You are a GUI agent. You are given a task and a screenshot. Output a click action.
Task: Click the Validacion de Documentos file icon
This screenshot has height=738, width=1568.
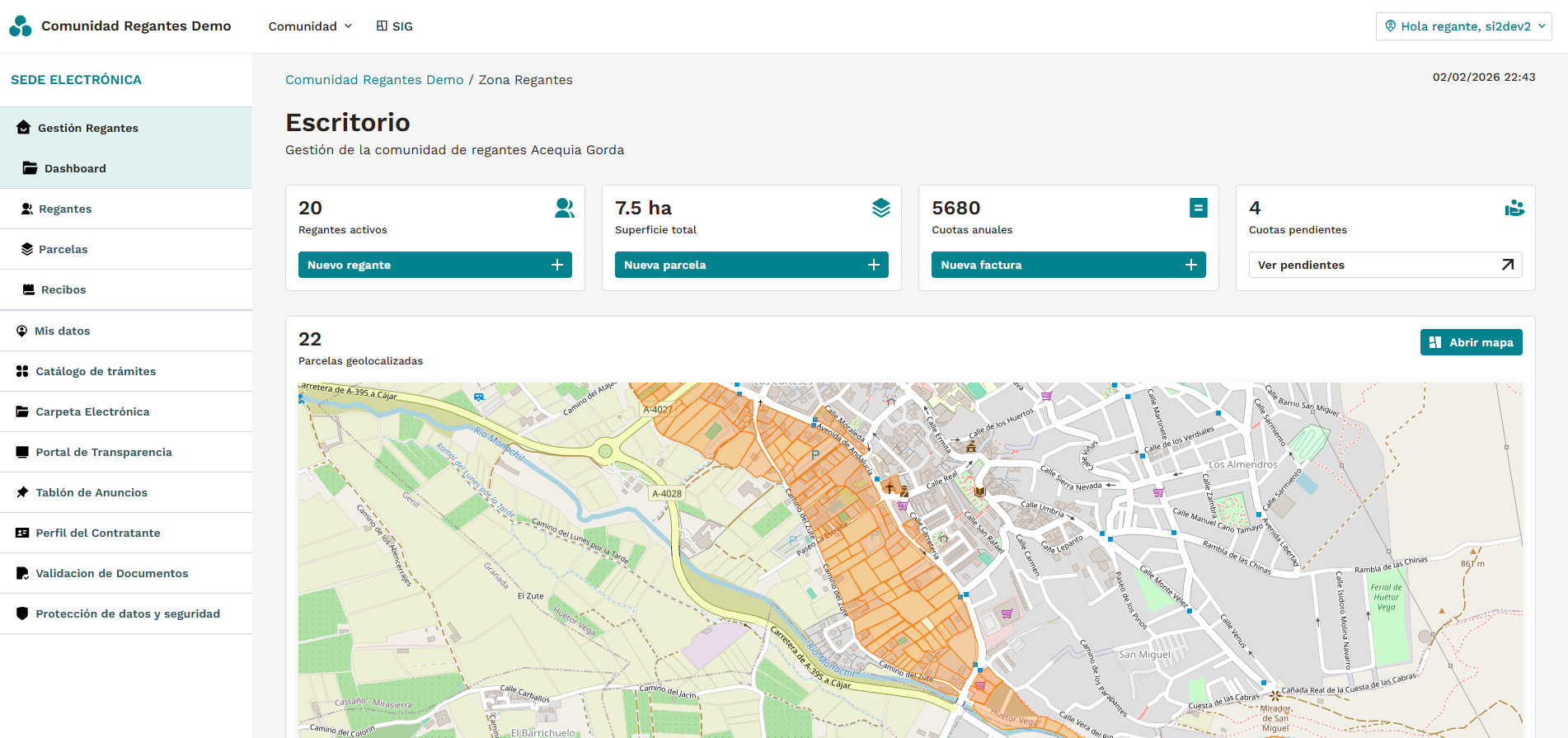[22, 573]
